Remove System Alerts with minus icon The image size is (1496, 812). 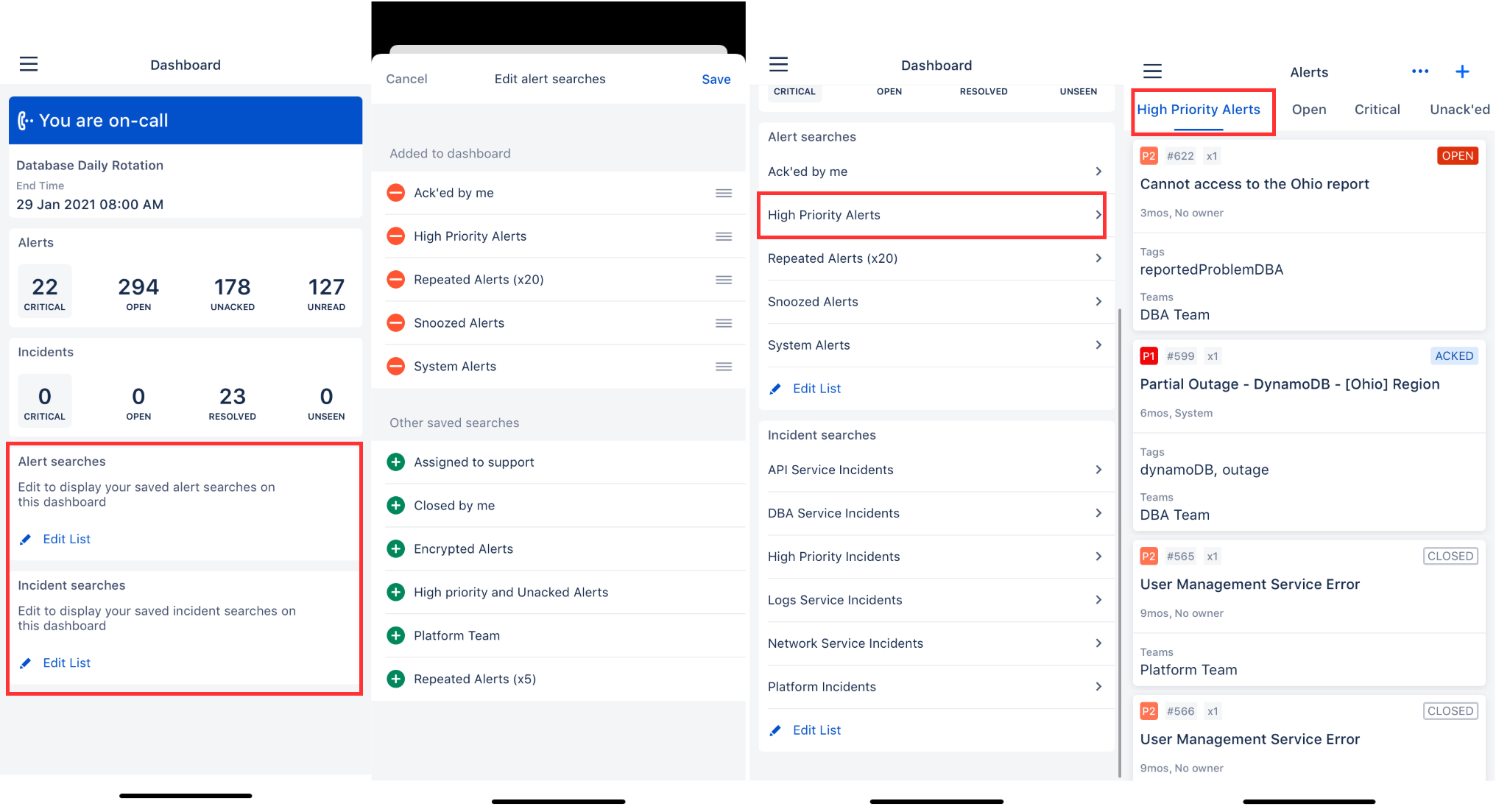pos(396,367)
